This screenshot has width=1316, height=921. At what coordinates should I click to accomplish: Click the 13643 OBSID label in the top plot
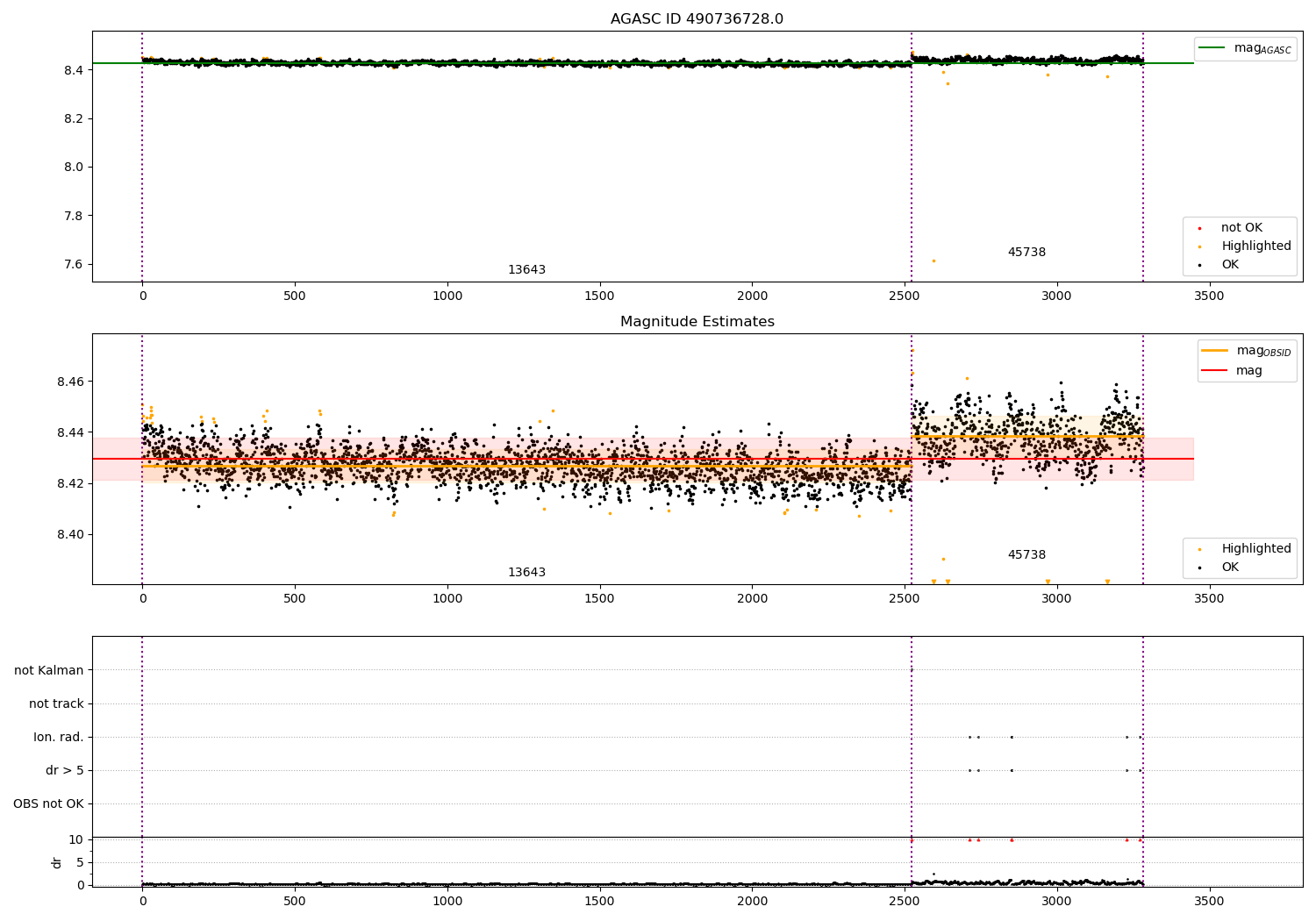click(x=526, y=270)
